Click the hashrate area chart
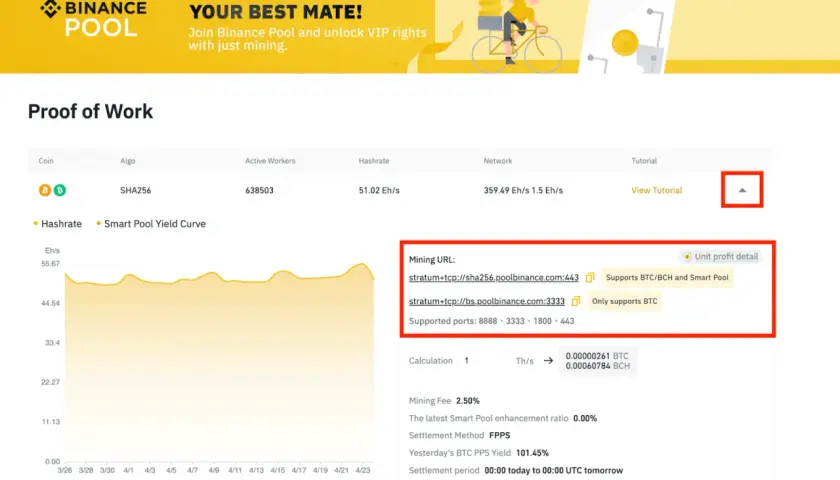The width and height of the screenshot is (840, 480). point(219,362)
